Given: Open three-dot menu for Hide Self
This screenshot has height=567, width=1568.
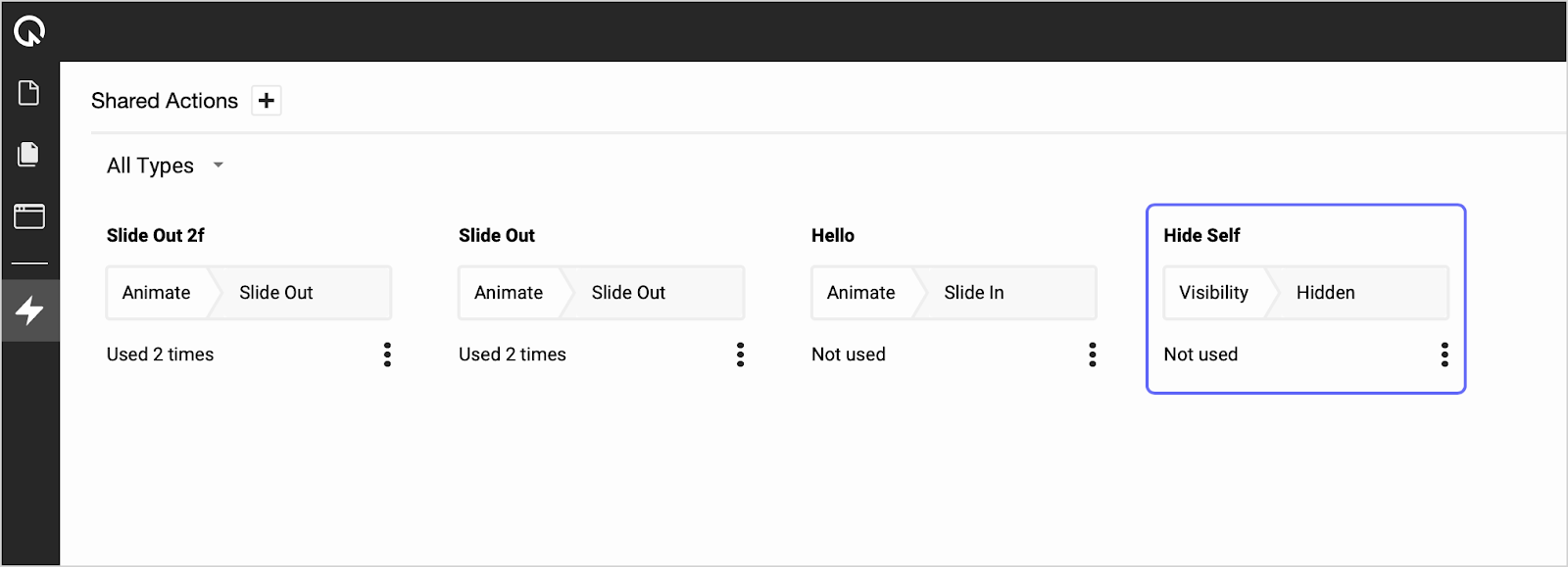Looking at the screenshot, I should coord(1444,354).
